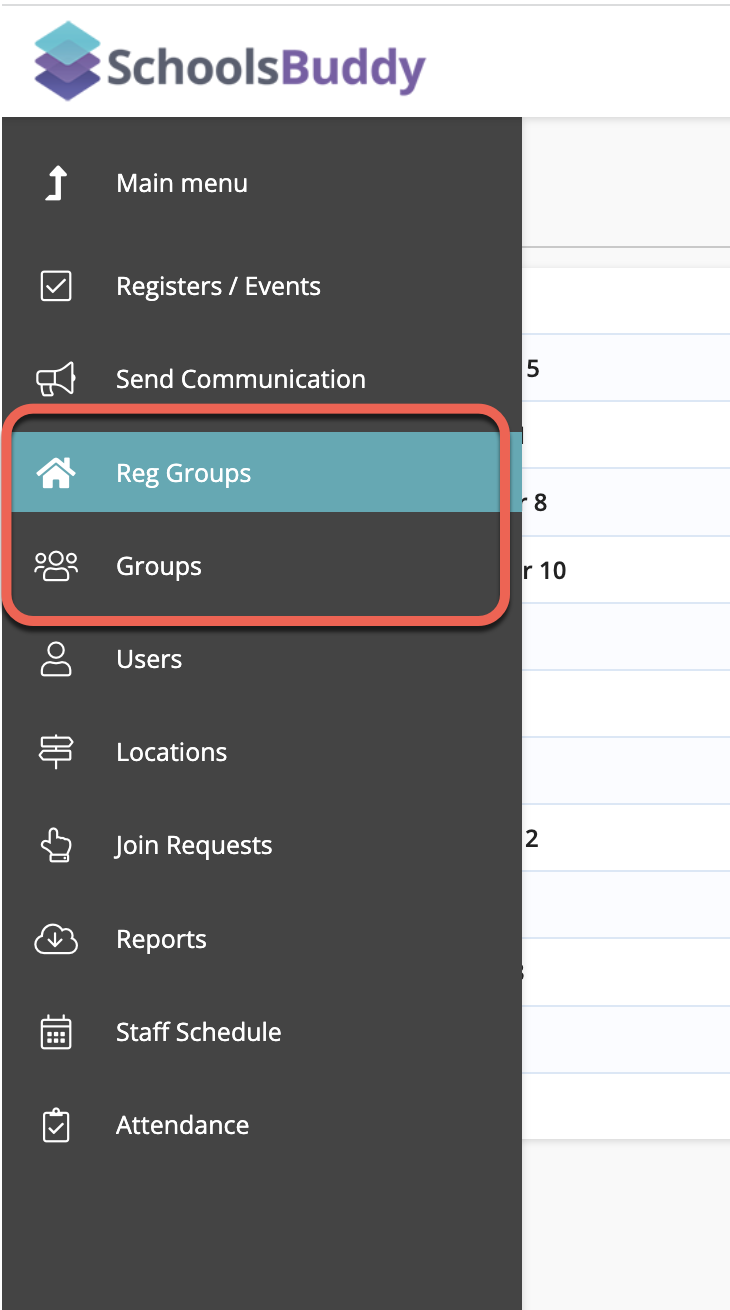Open the Join Requests text label

click(x=193, y=846)
